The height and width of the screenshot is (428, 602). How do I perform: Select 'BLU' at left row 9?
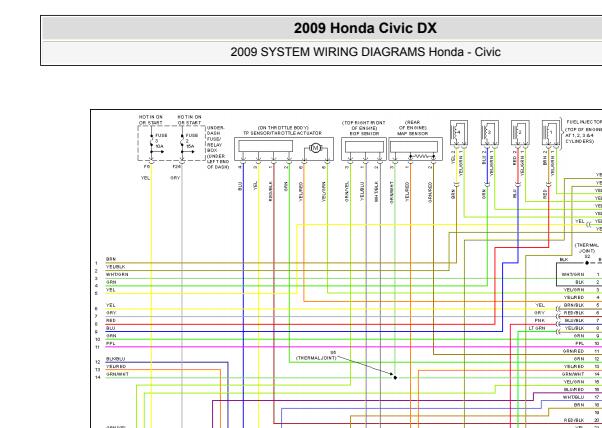tap(111, 328)
